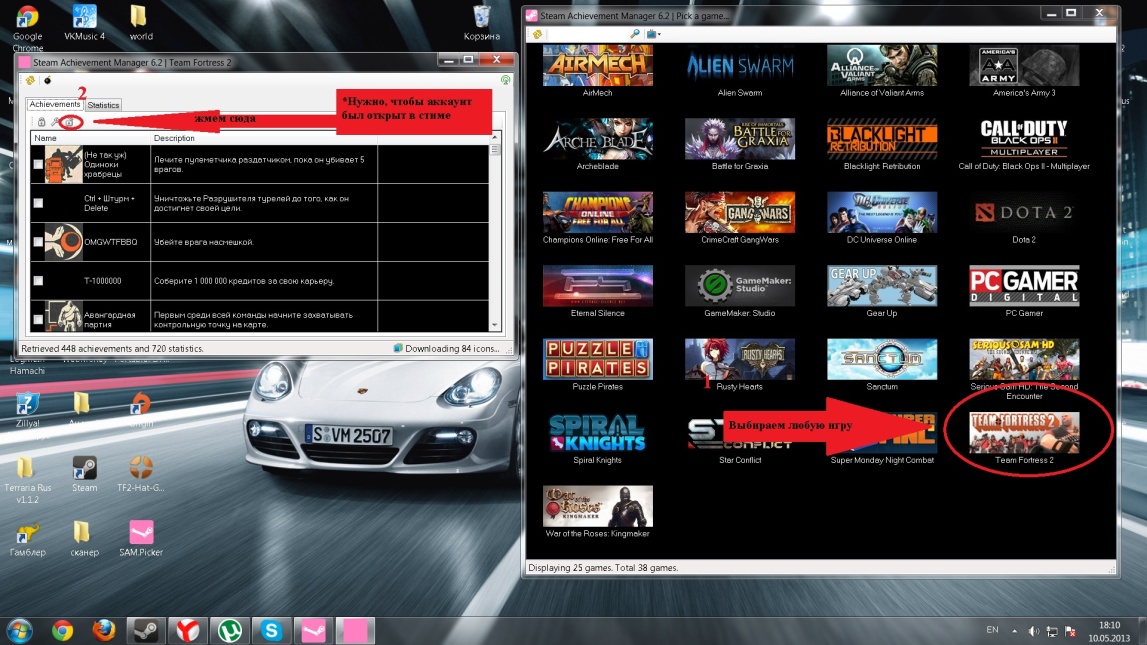Tick checkbox for Одиноки храбрецы achievement

[38, 165]
